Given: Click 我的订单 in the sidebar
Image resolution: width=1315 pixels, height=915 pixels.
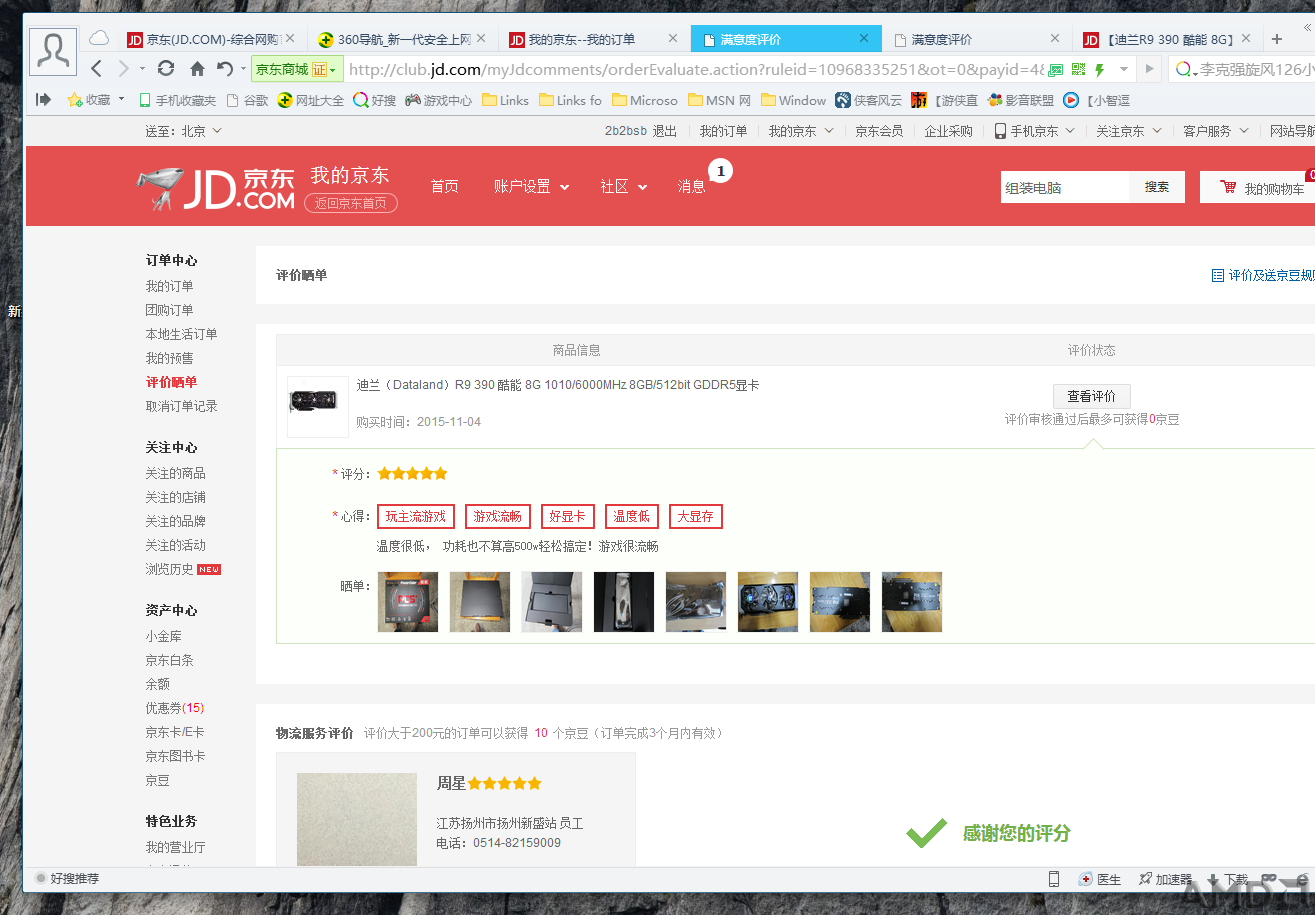Looking at the screenshot, I should [x=169, y=286].
